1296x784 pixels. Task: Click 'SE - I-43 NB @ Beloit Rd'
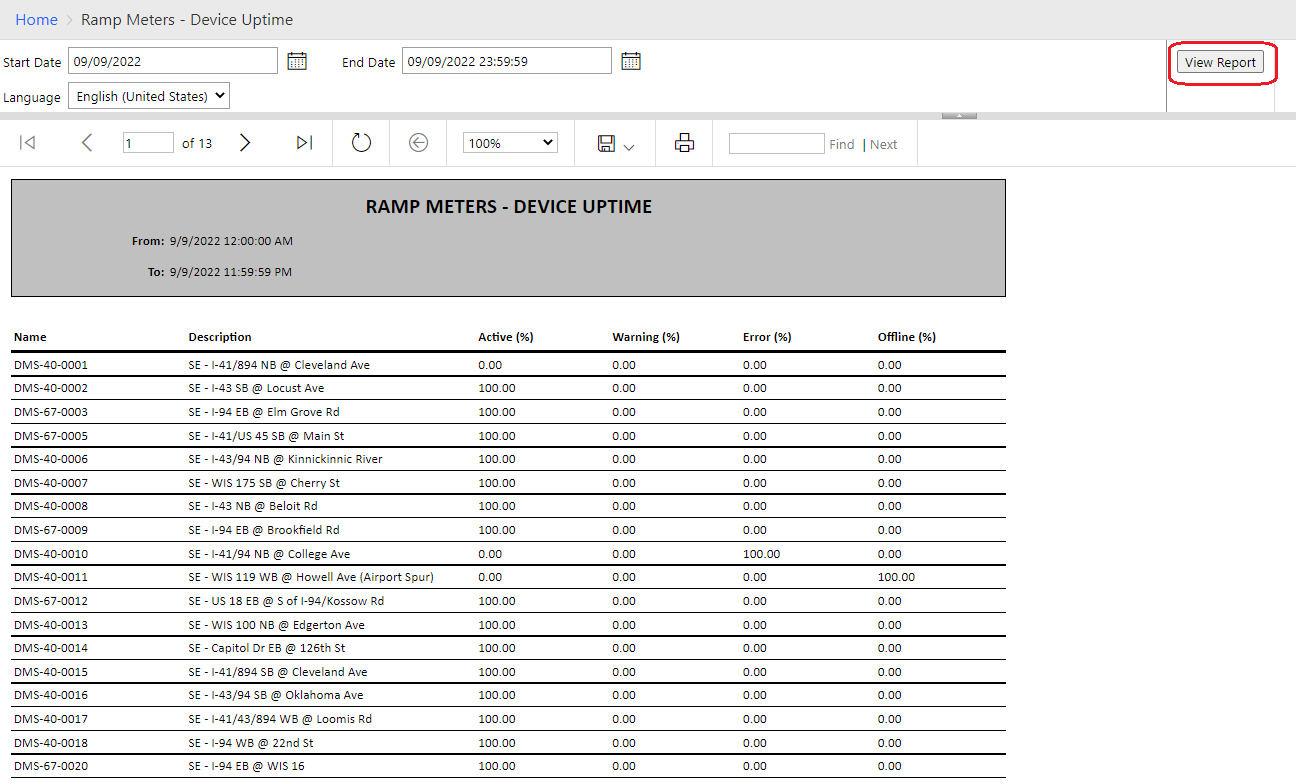pos(253,506)
